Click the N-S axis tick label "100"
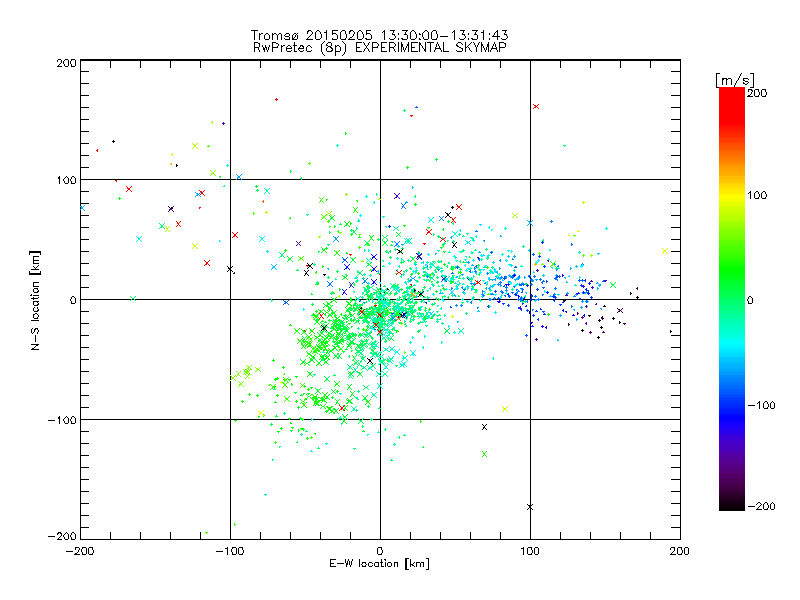 coord(66,180)
